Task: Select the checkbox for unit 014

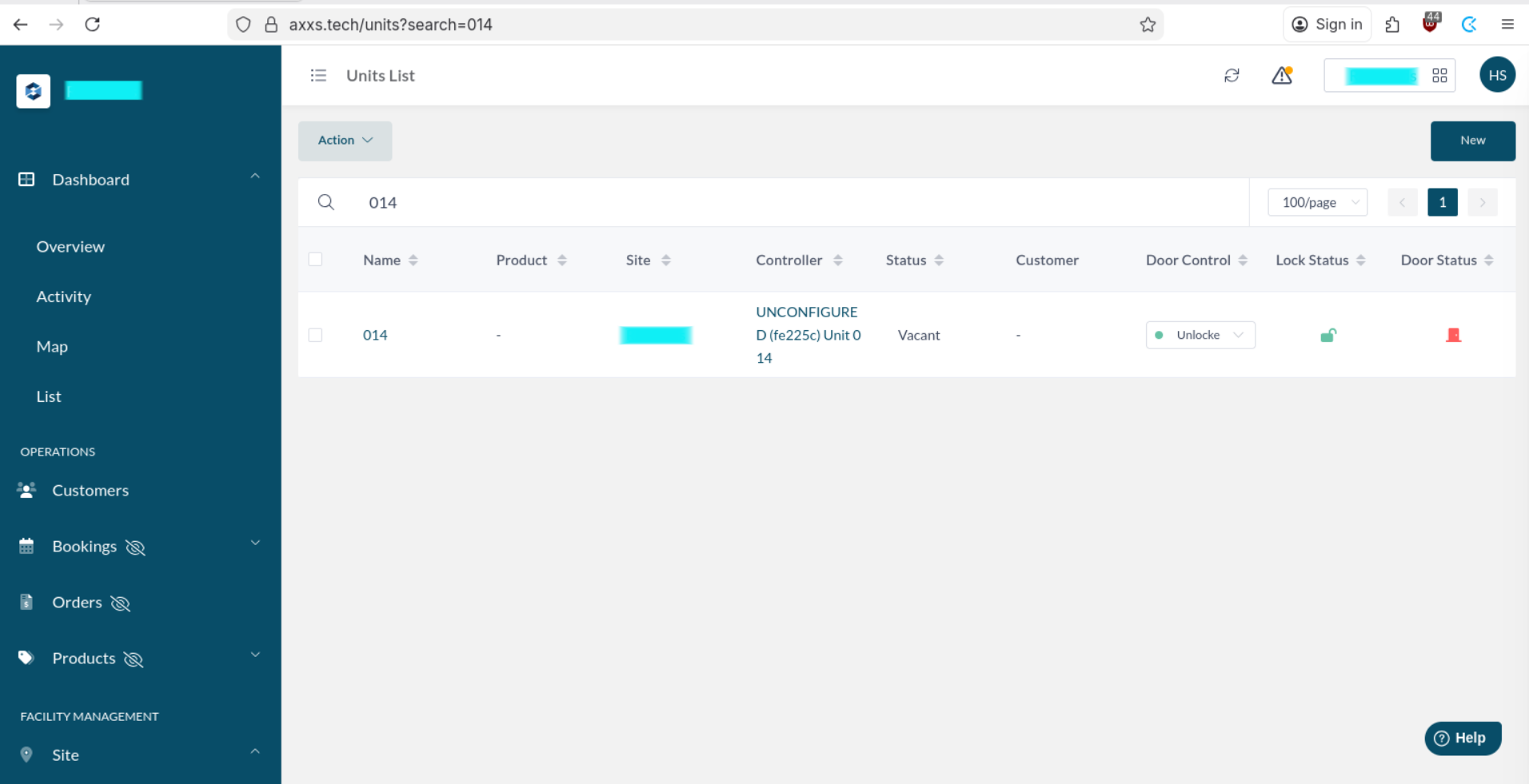Action: [315, 335]
